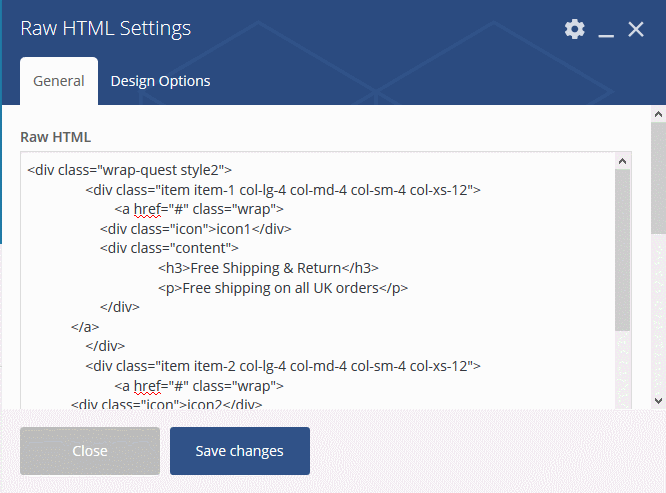Place cursor in the h3 Free Shipping & Return line

click(268, 268)
